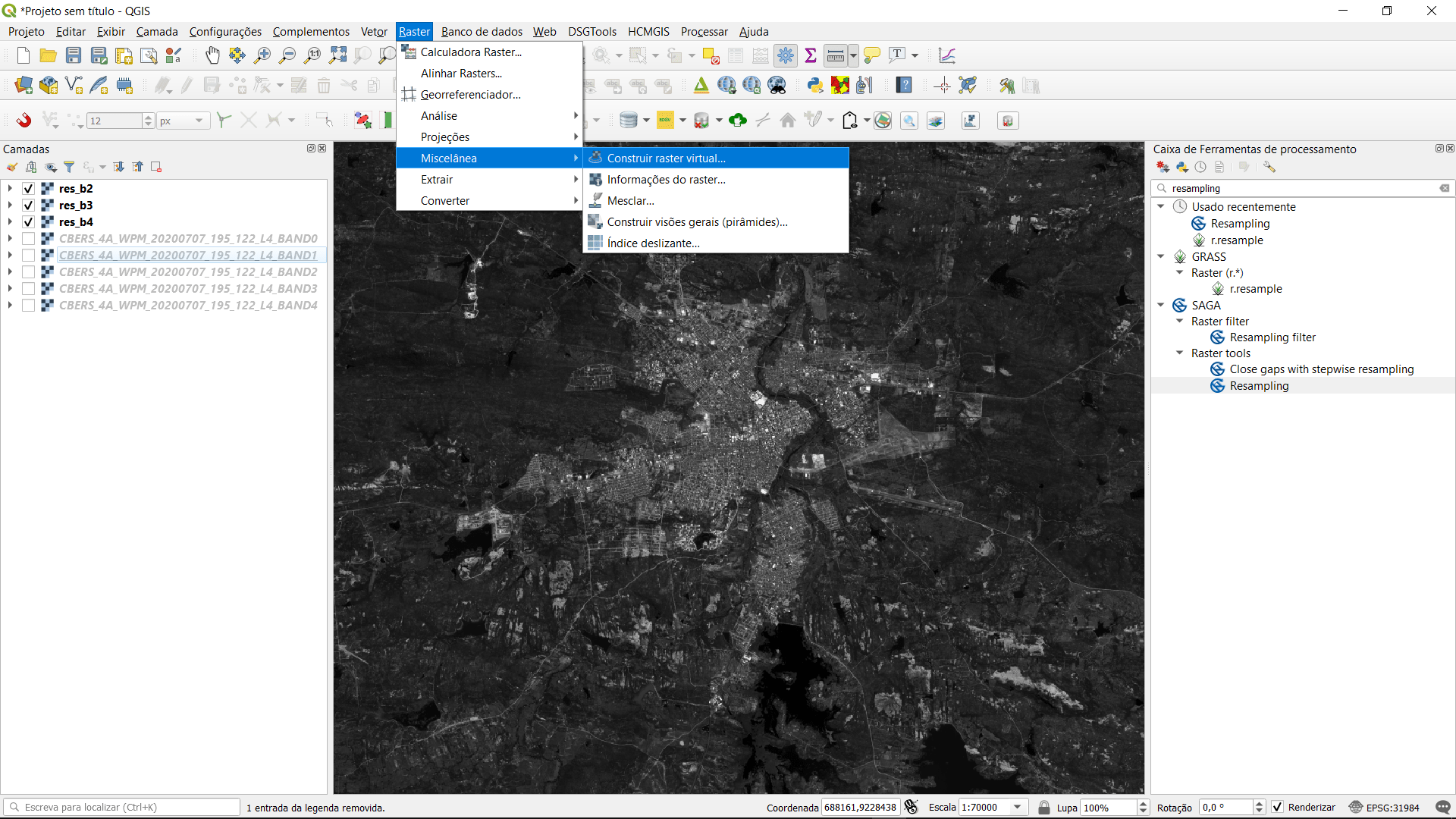
Task: Click the filter legend icon in Camadas
Action: coord(69,167)
